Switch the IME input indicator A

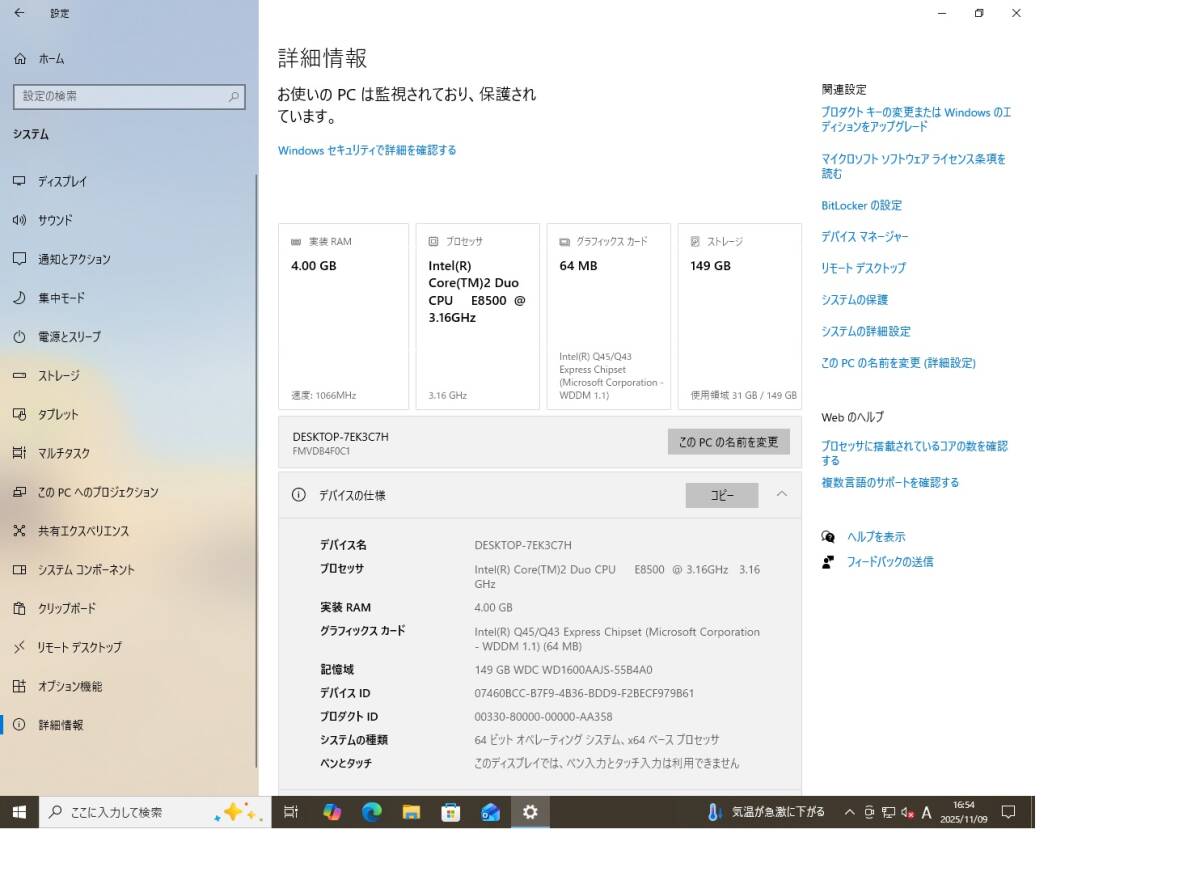coord(926,812)
